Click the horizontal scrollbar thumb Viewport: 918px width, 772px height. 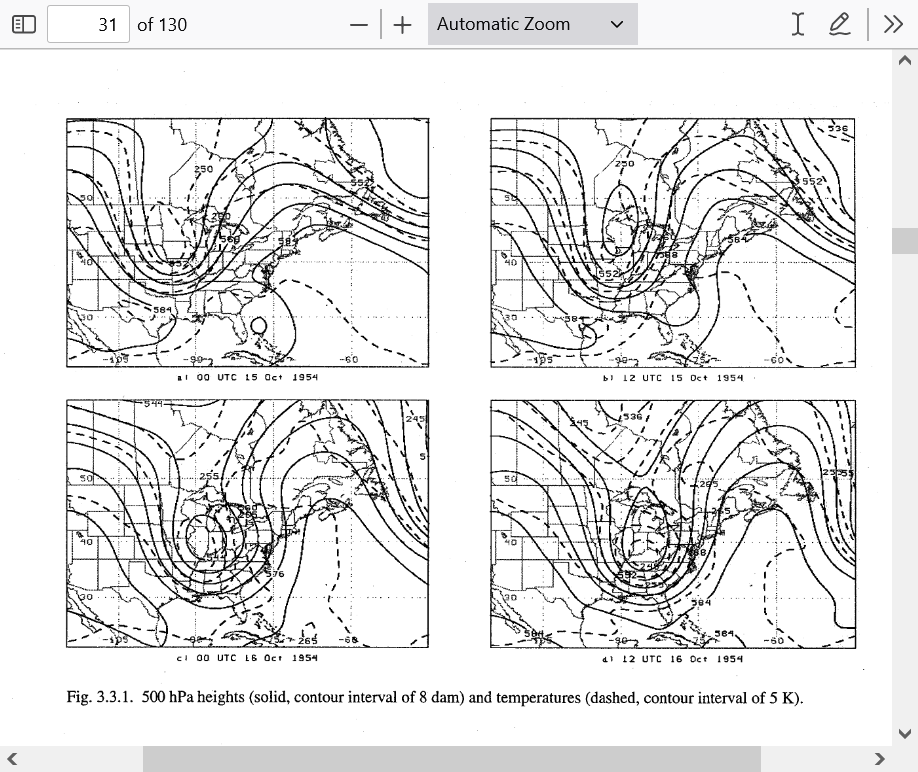coord(451,759)
